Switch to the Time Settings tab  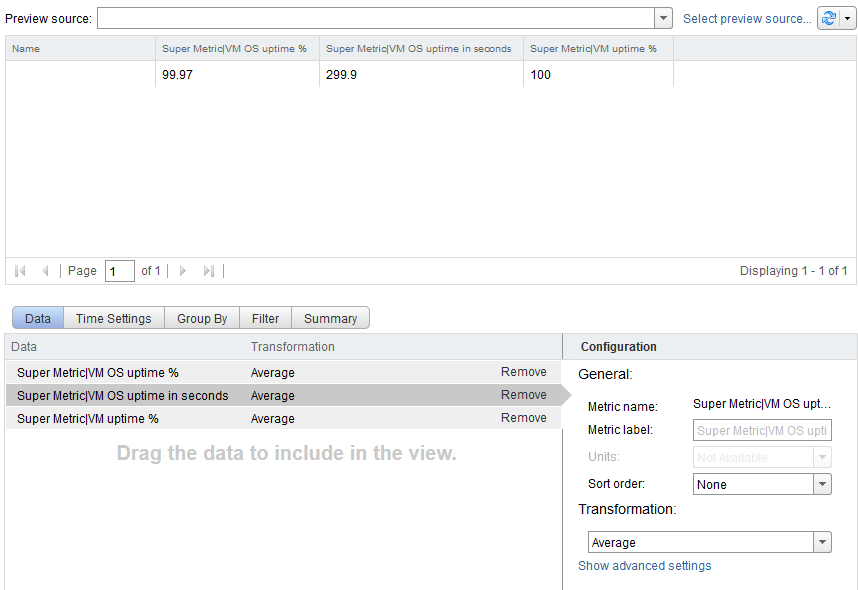pos(113,318)
